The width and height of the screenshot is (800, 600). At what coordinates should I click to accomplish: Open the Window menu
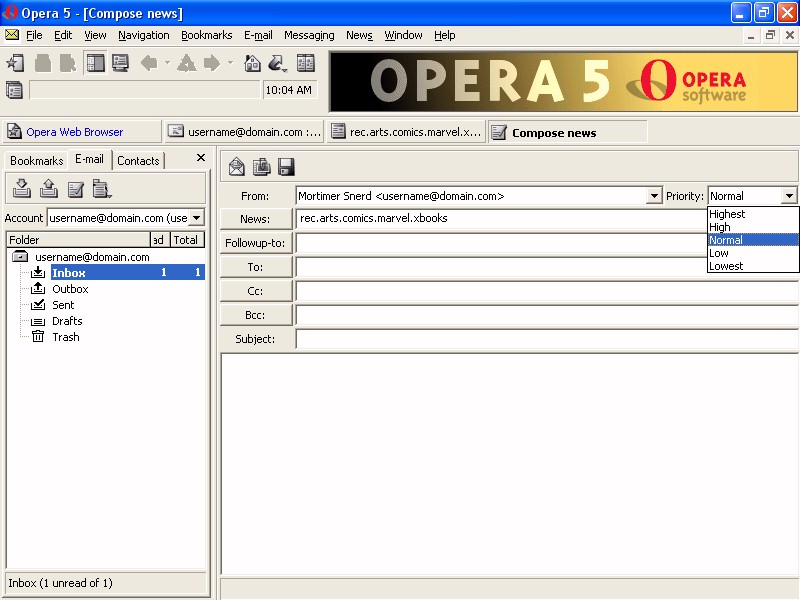coord(403,35)
